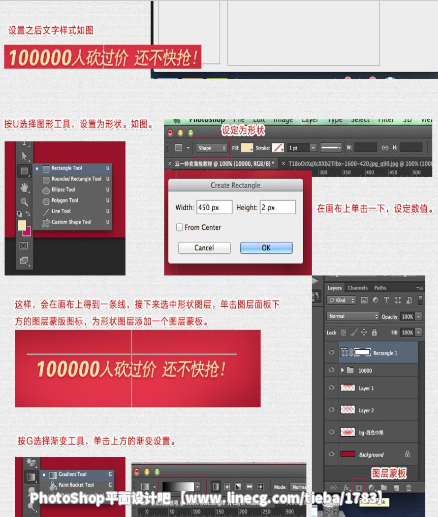Open the Normal blend mode dropdown

(x=352, y=316)
